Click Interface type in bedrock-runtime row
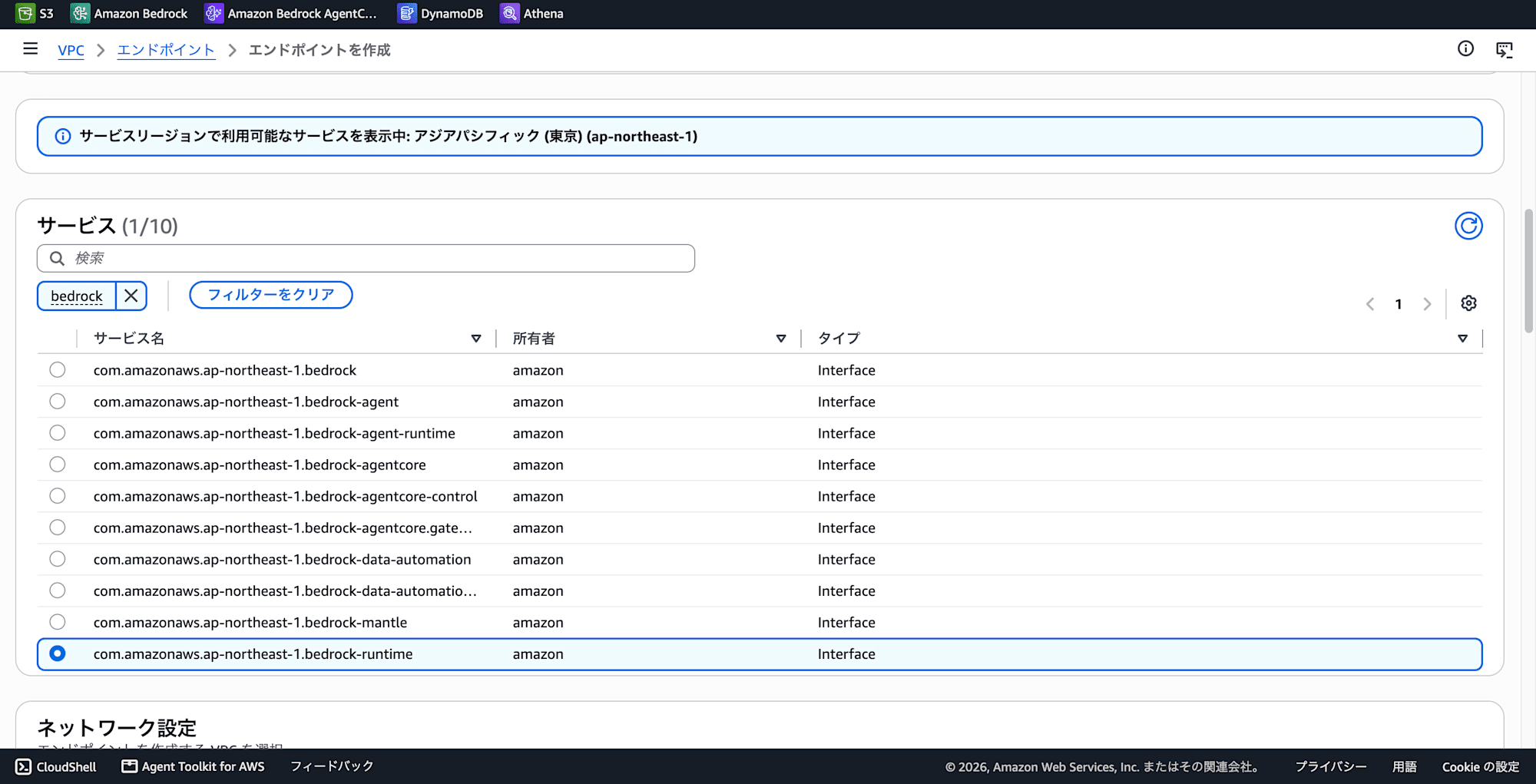The image size is (1536, 784). tap(846, 653)
